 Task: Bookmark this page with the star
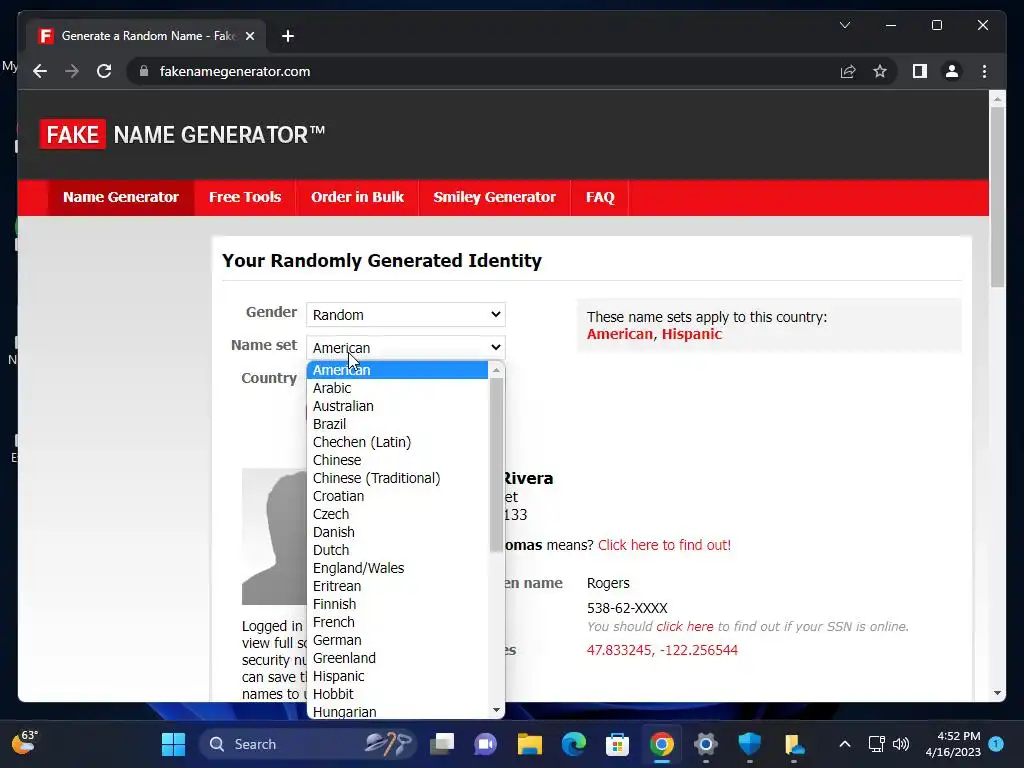point(880,71)
